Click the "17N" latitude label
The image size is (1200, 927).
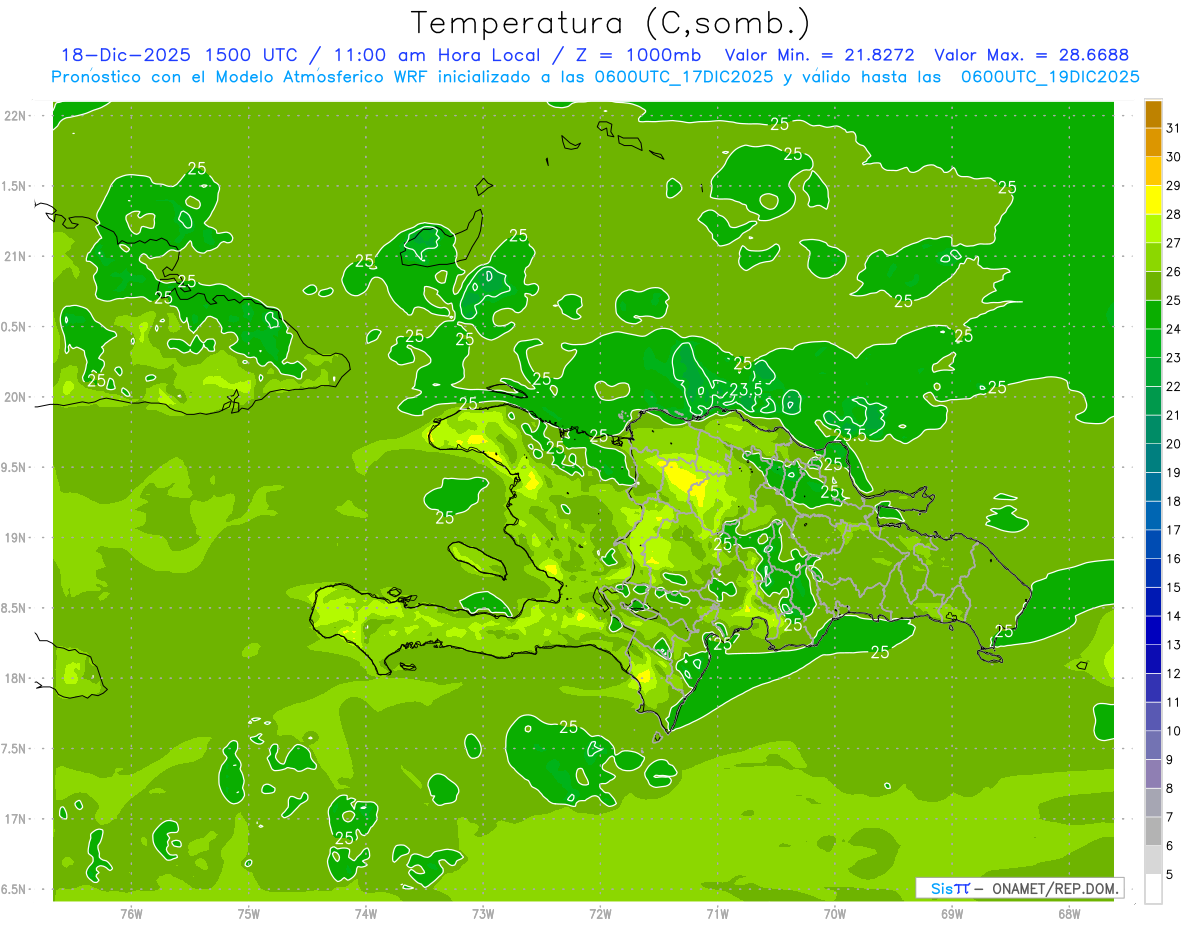click(x=15, y=819)
